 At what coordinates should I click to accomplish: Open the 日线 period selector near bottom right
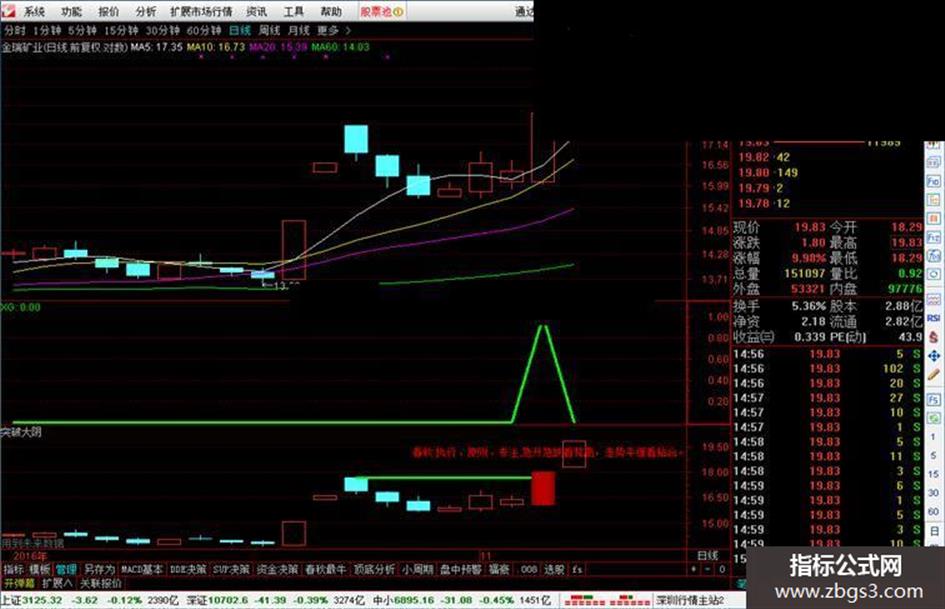pos(708,555)
